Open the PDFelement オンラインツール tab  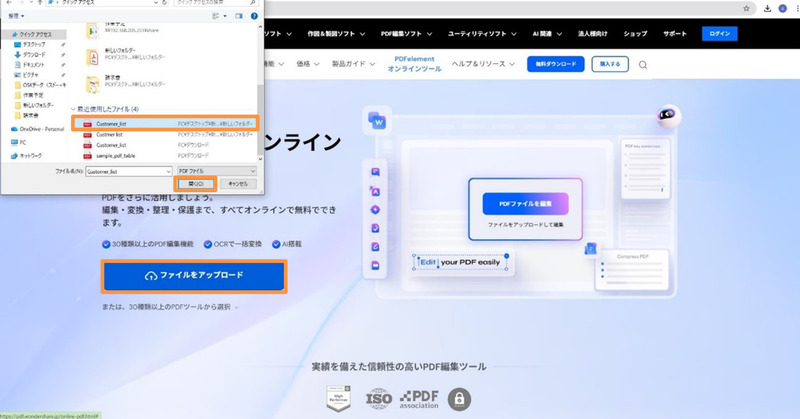click(414, 64)
